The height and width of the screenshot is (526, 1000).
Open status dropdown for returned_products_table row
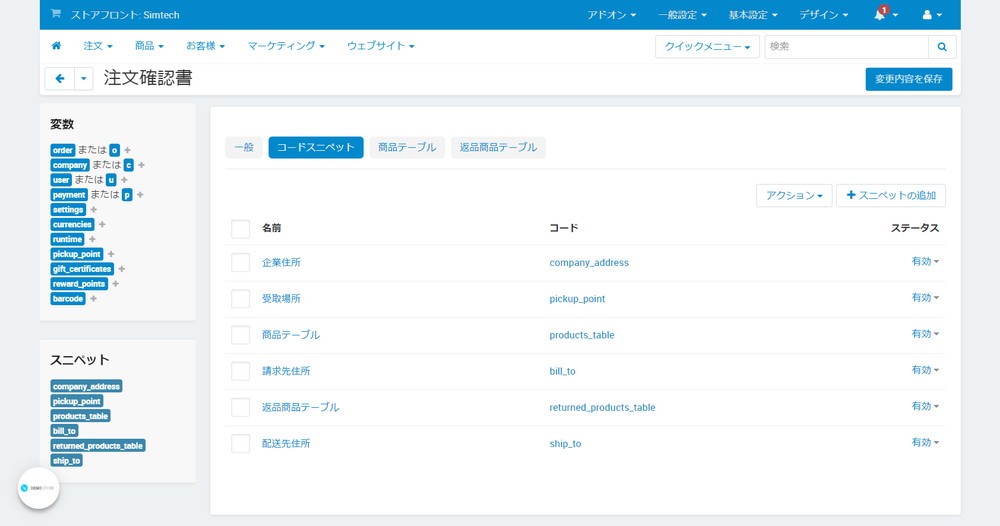(925, 406)
